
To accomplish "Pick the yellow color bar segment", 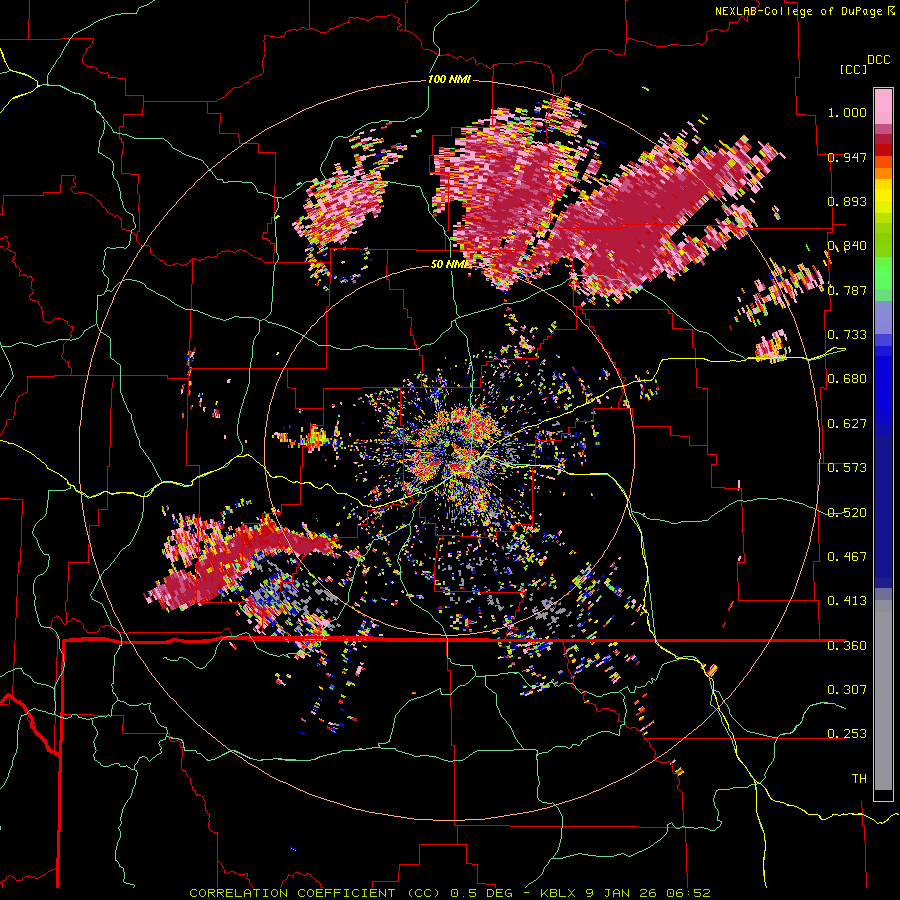I will coord(883,196).
